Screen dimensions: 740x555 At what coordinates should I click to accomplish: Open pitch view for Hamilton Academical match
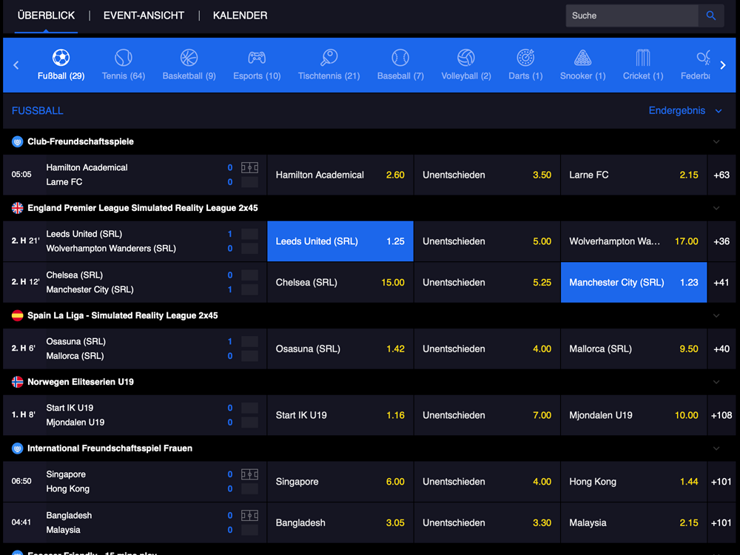tap(250, 168)
